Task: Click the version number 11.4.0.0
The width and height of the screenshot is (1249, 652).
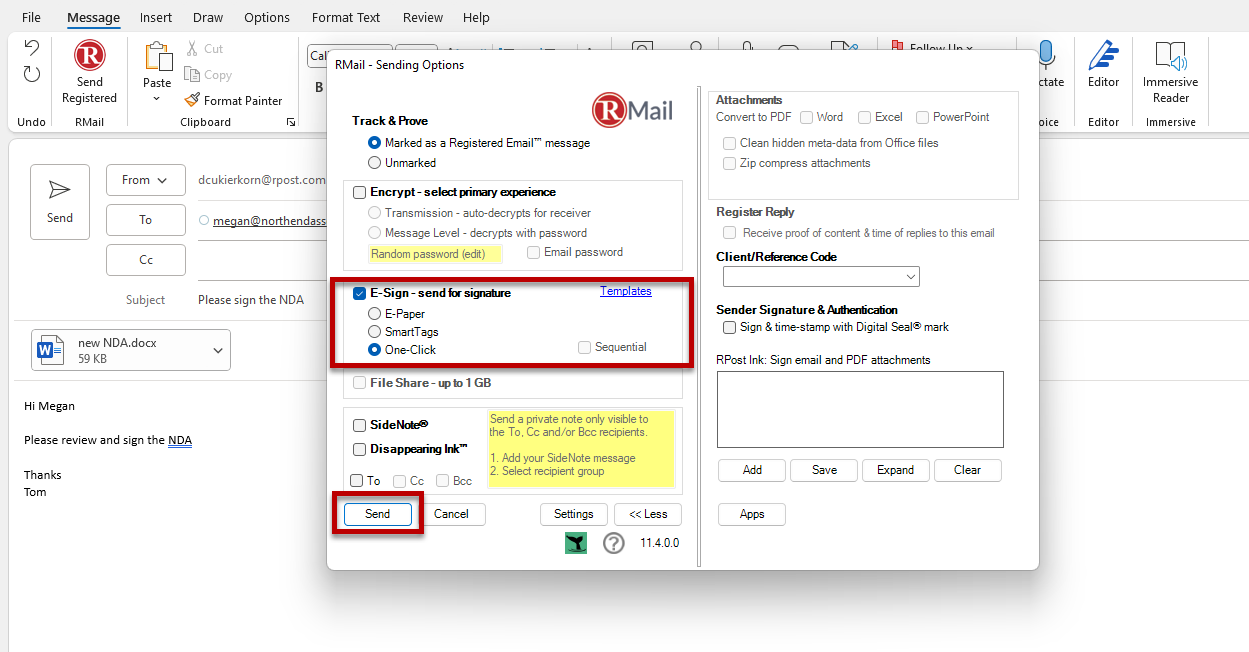Action: (x=659, y=543)
